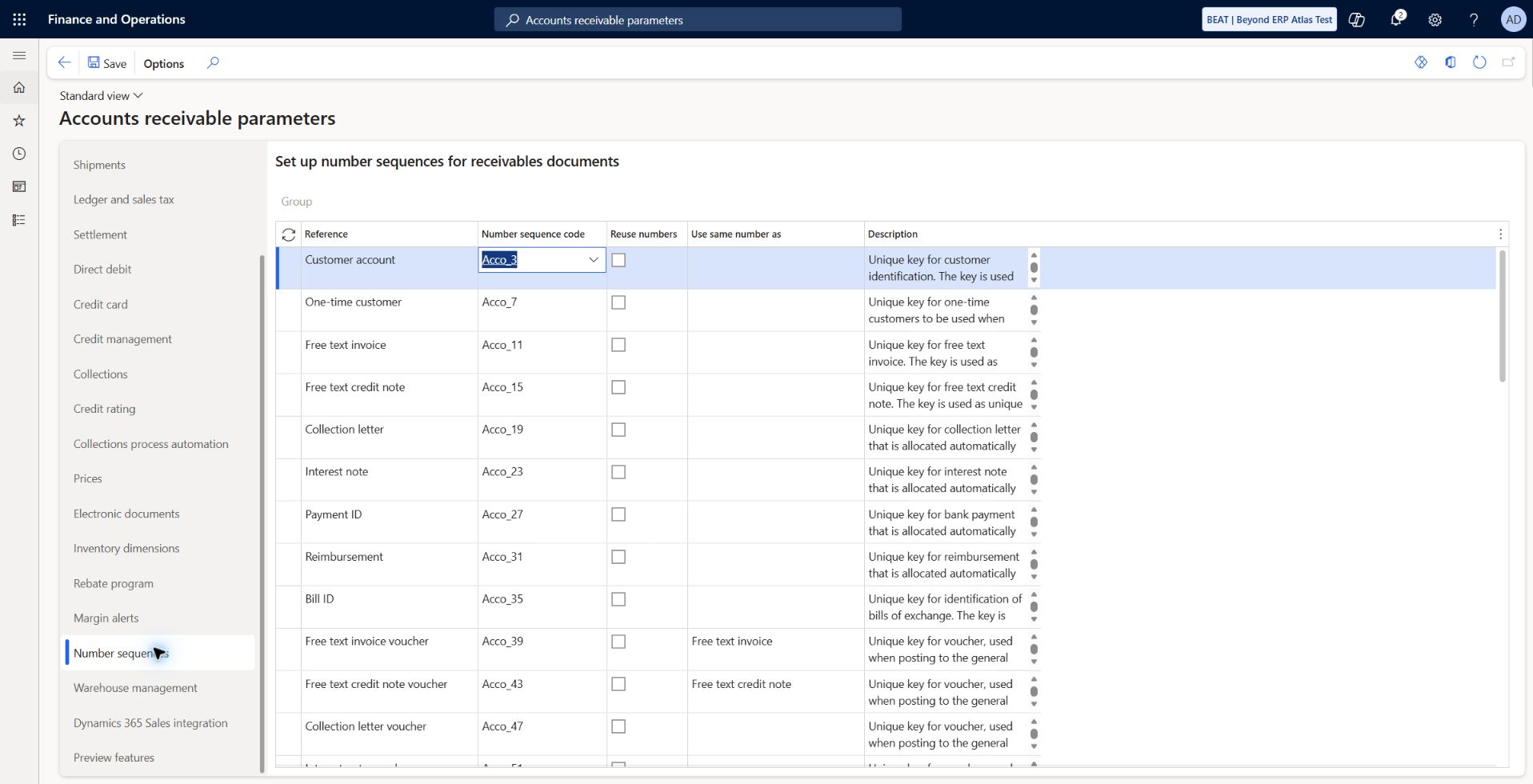Screen dimensions: 1533x784
Task: Toggle Reuse numbers for Collection letter
Action: [618, 430]
